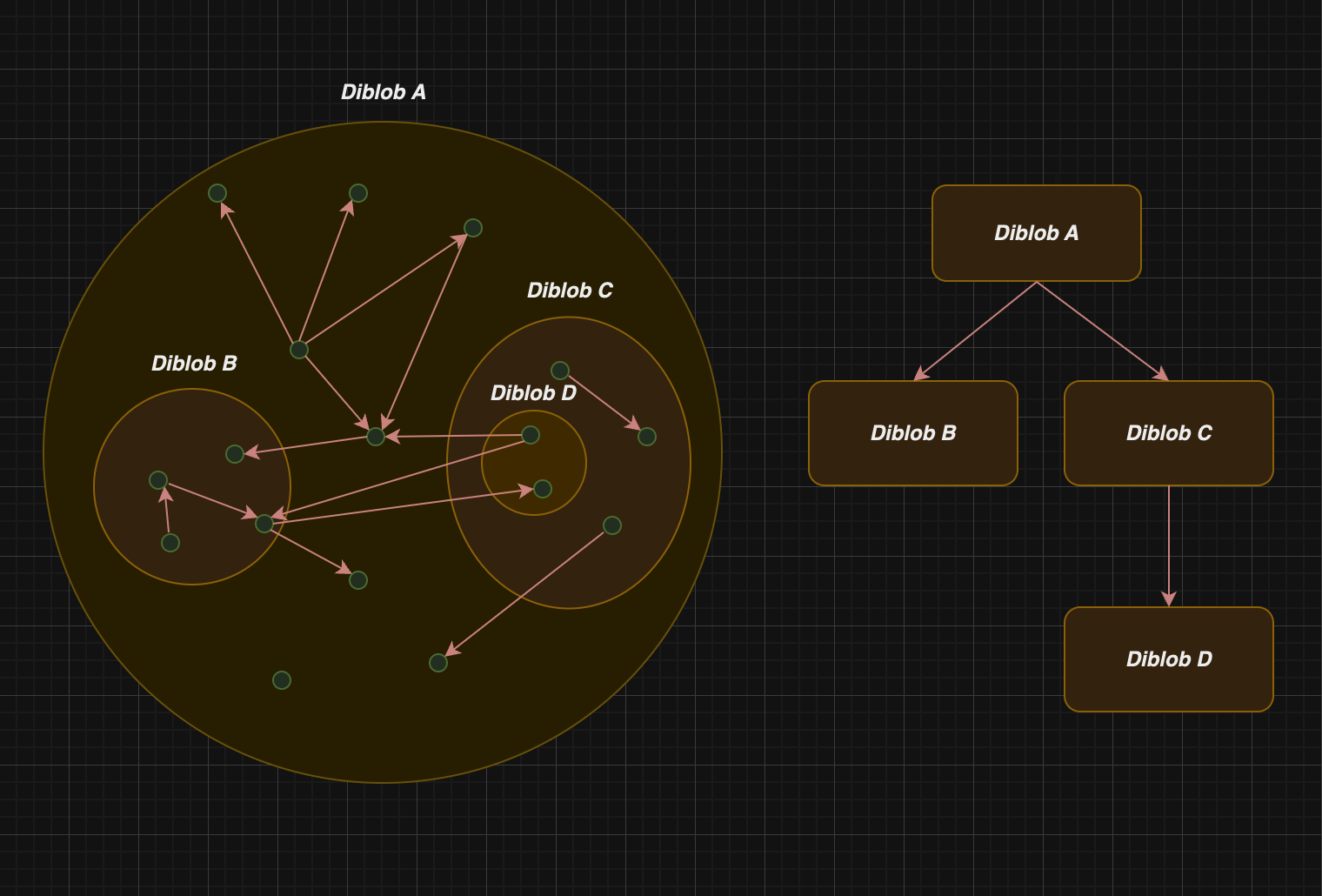Click the Diblob A box in the tree
1322x896 pixels.
click(x=1036, y=233)
